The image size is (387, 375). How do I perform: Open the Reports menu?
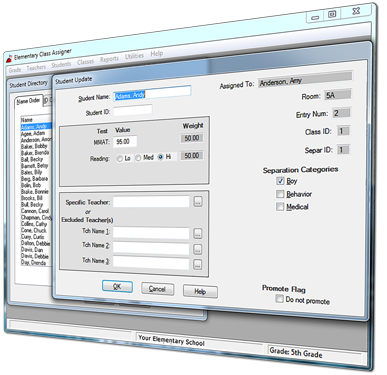coord(109,59)
